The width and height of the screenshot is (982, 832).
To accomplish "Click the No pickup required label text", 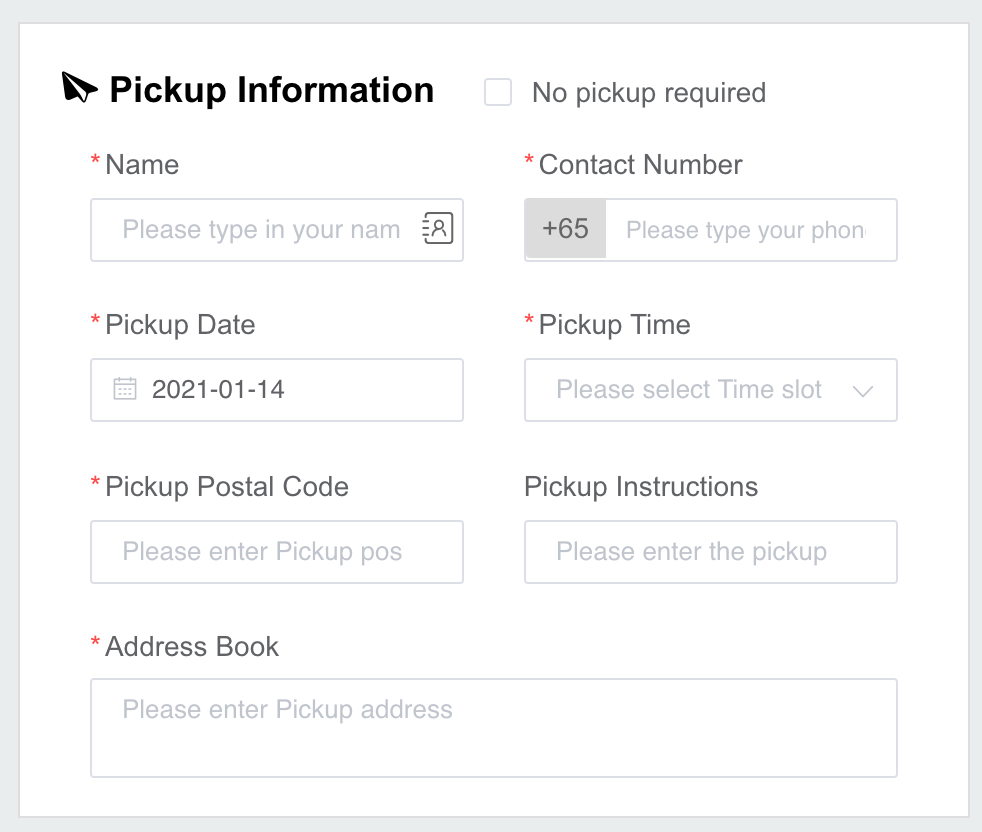I will tap(648, 93).
